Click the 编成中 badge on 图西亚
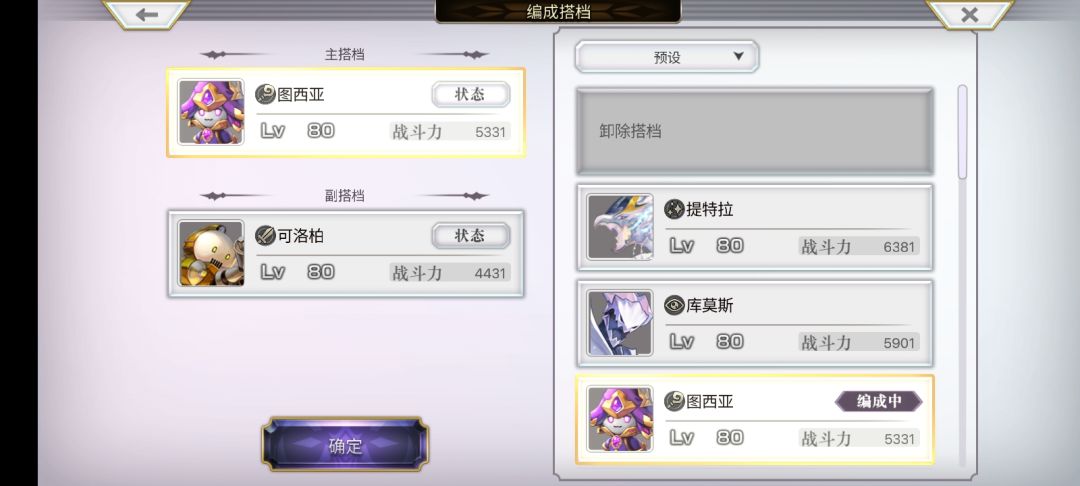Image resolution: width=1080 pixels, height=486 pixels. tap(878, 401)
